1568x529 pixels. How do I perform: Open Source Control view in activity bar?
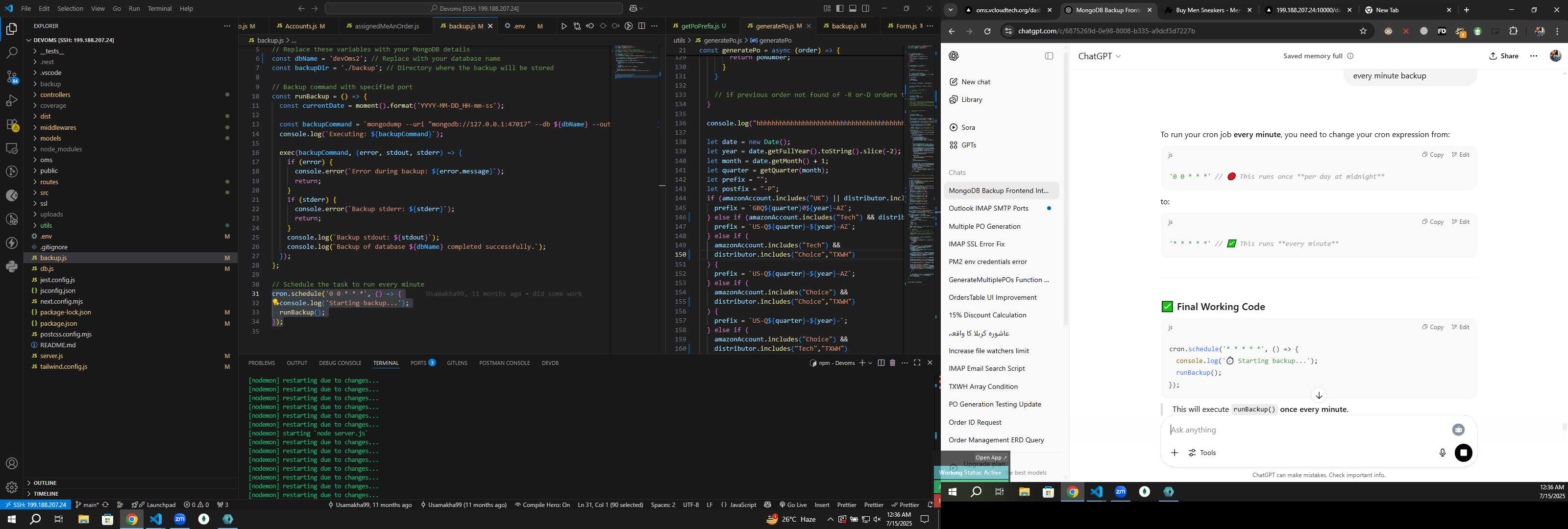[12, 77]
